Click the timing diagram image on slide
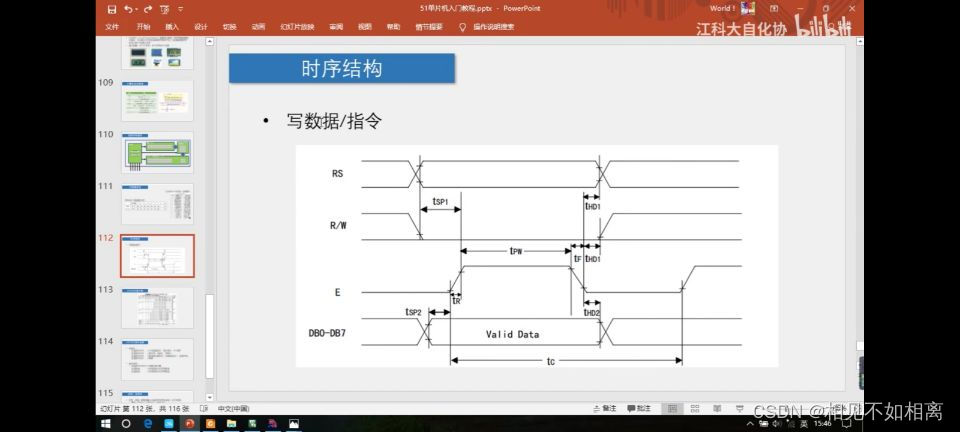Screen dimensions: 960x432 coord(536,256)
